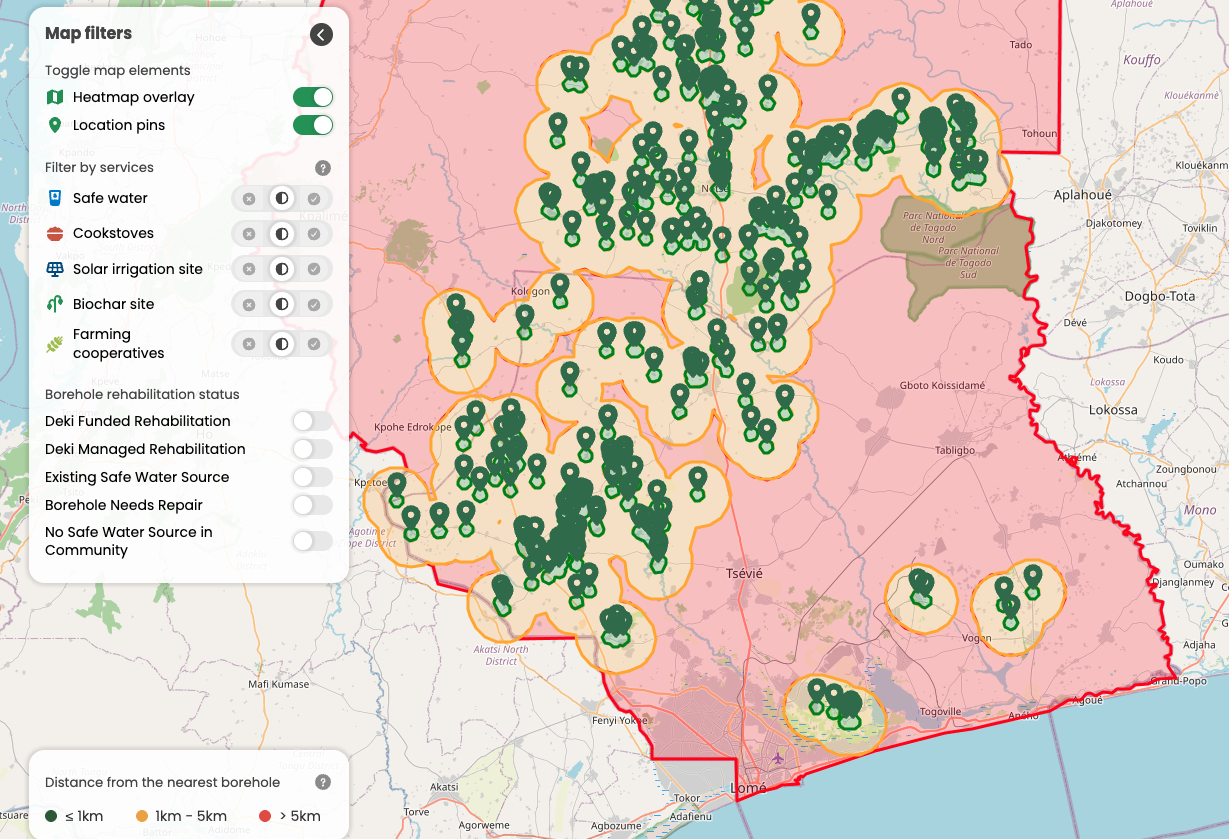Set Safe water filter to neutral half-circle
Screen dimensions: 1229x839
point(282,199)
